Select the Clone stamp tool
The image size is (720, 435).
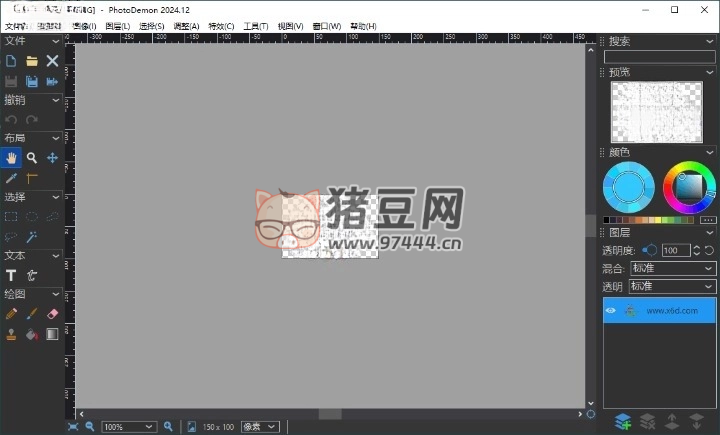click(11, 334)
